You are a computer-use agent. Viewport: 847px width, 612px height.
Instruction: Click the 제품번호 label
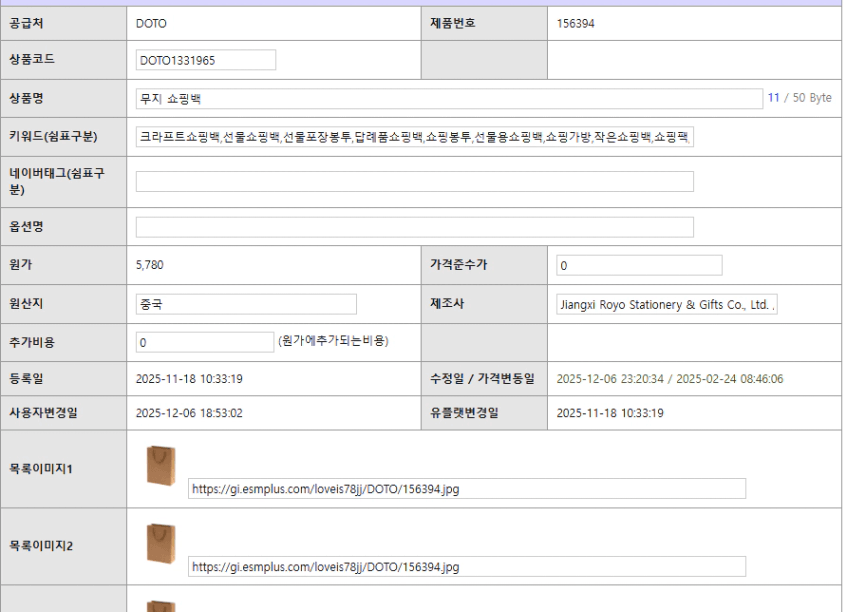453,23
